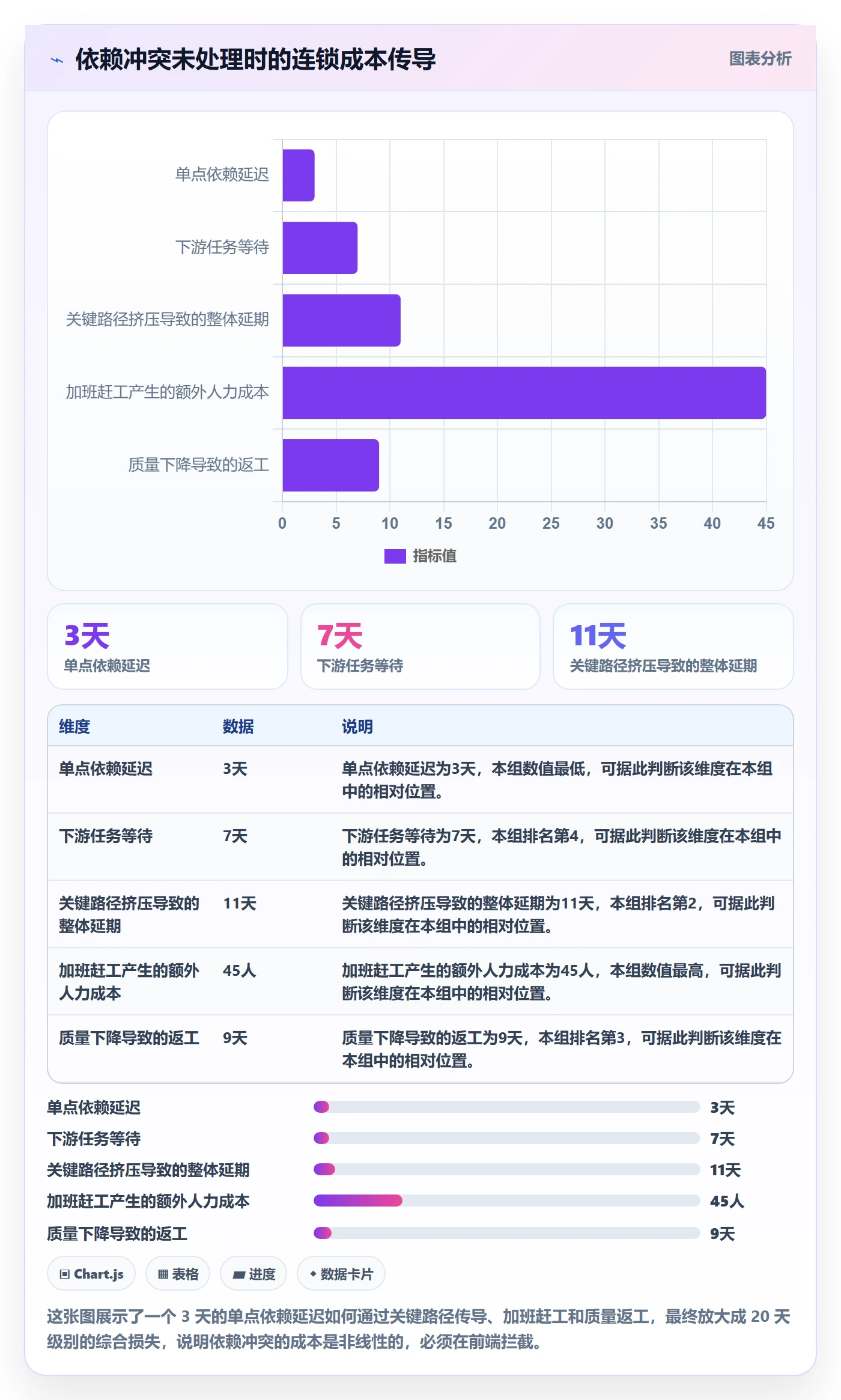
Task: Click the 关键路径挤压导致的整体延期 progress bar
Action: [506, 1169]
